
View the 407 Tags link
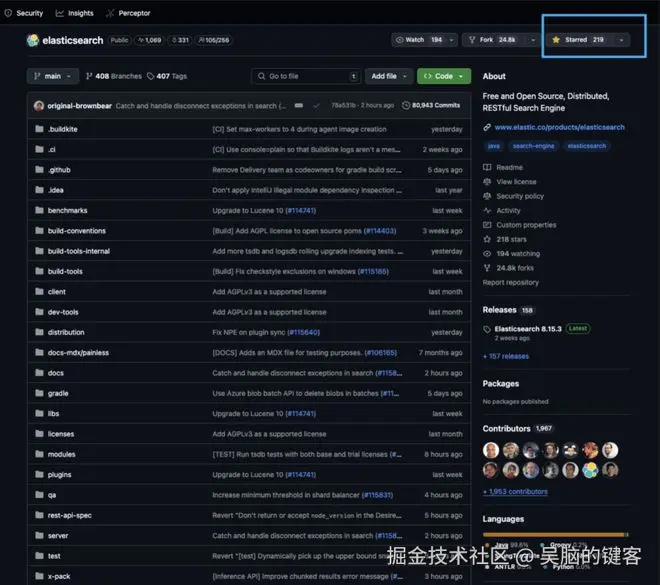click(x=167, y=76)
